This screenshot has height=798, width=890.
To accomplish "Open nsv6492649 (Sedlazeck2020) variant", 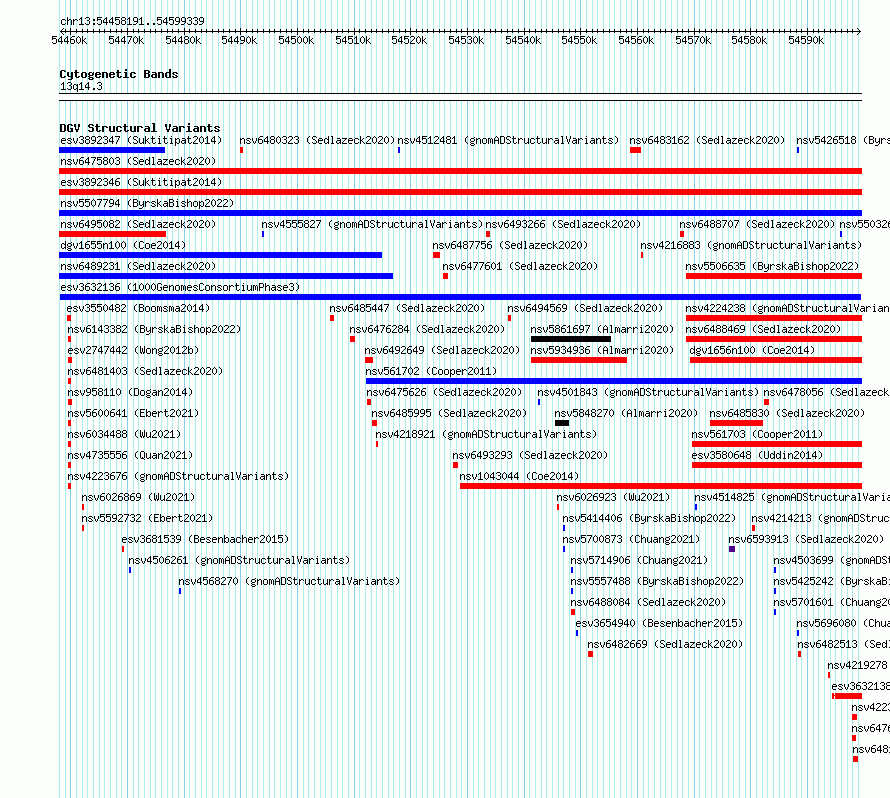I will coord(442,350).
